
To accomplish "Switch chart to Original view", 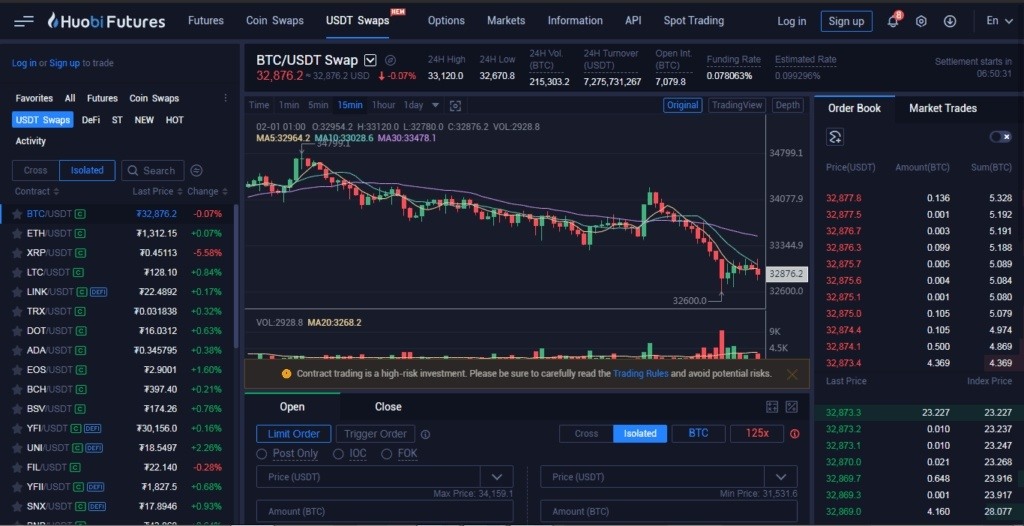I will pyautogui.click(x=682, y=105).
